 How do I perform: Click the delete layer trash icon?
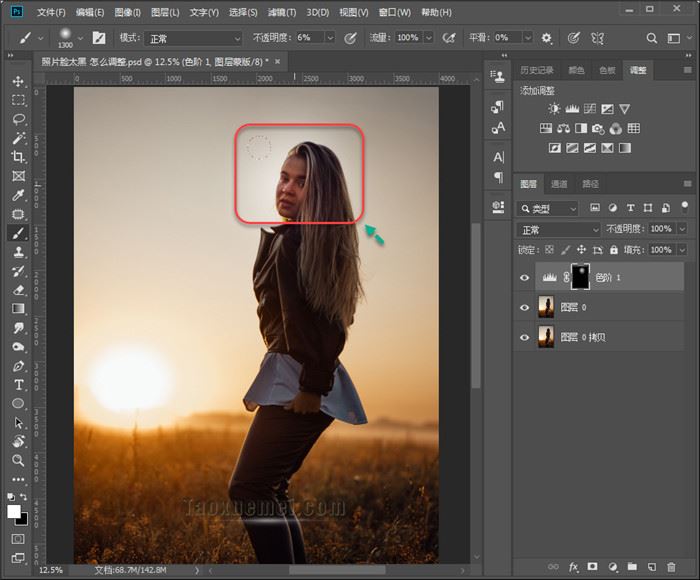click(x=671, y=567)
